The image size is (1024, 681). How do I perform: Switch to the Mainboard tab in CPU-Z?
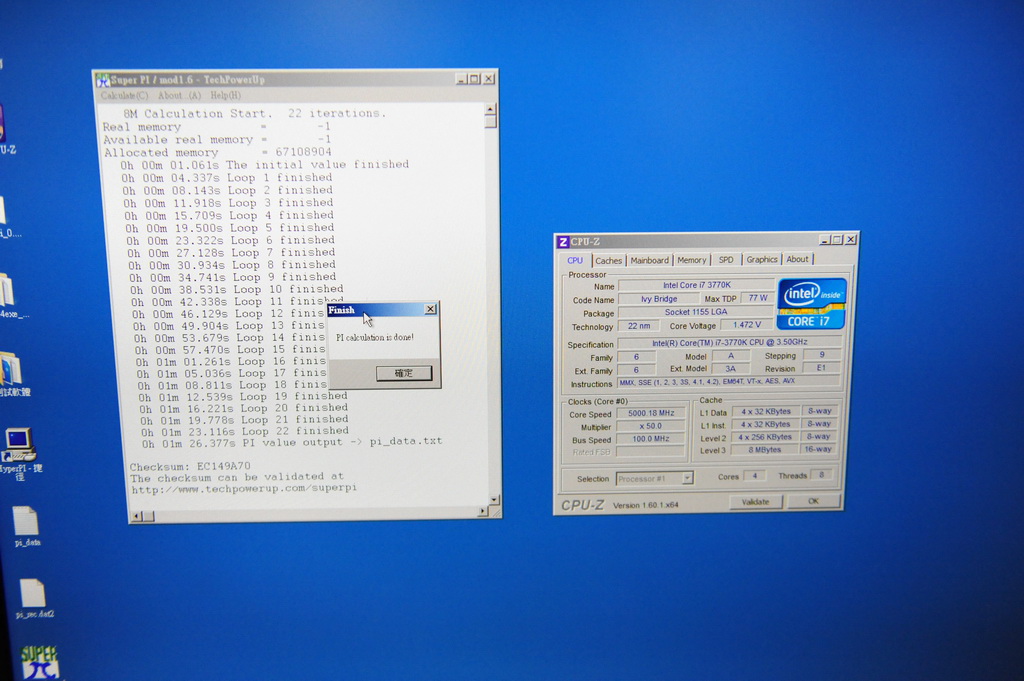click(649, 260)
